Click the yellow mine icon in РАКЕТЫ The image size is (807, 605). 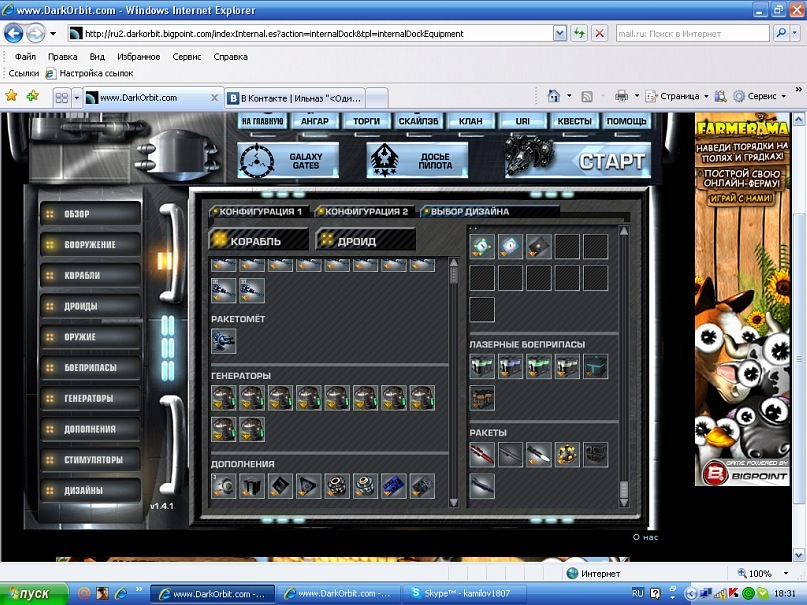point(567,455)
